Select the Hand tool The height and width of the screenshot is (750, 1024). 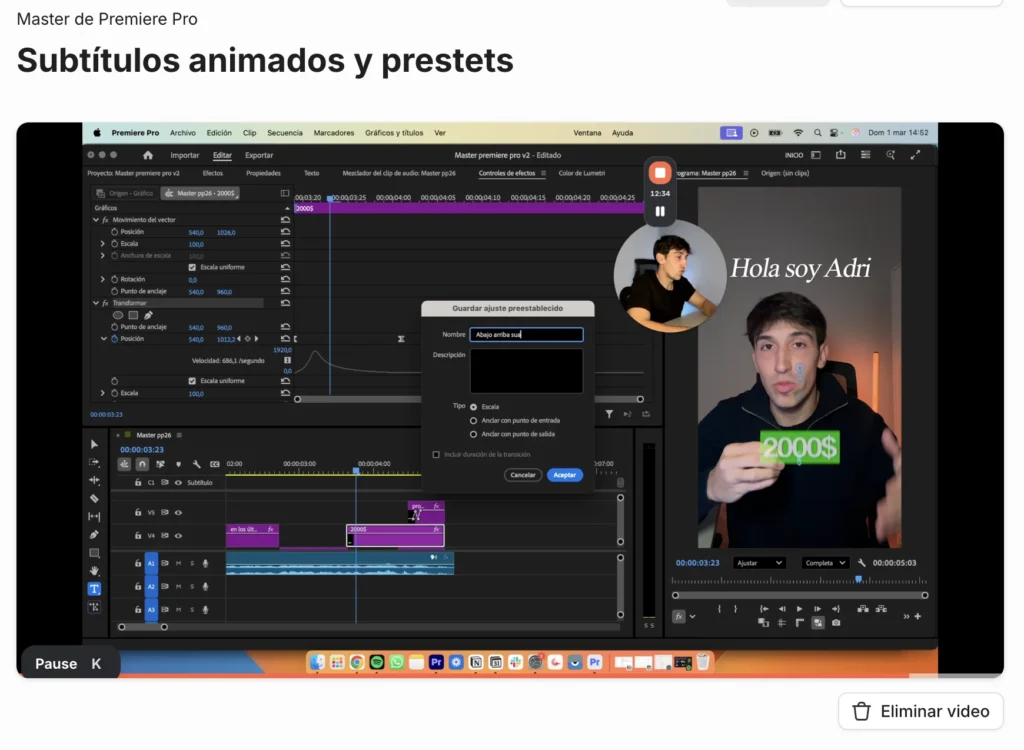click(x=94, y=571)
